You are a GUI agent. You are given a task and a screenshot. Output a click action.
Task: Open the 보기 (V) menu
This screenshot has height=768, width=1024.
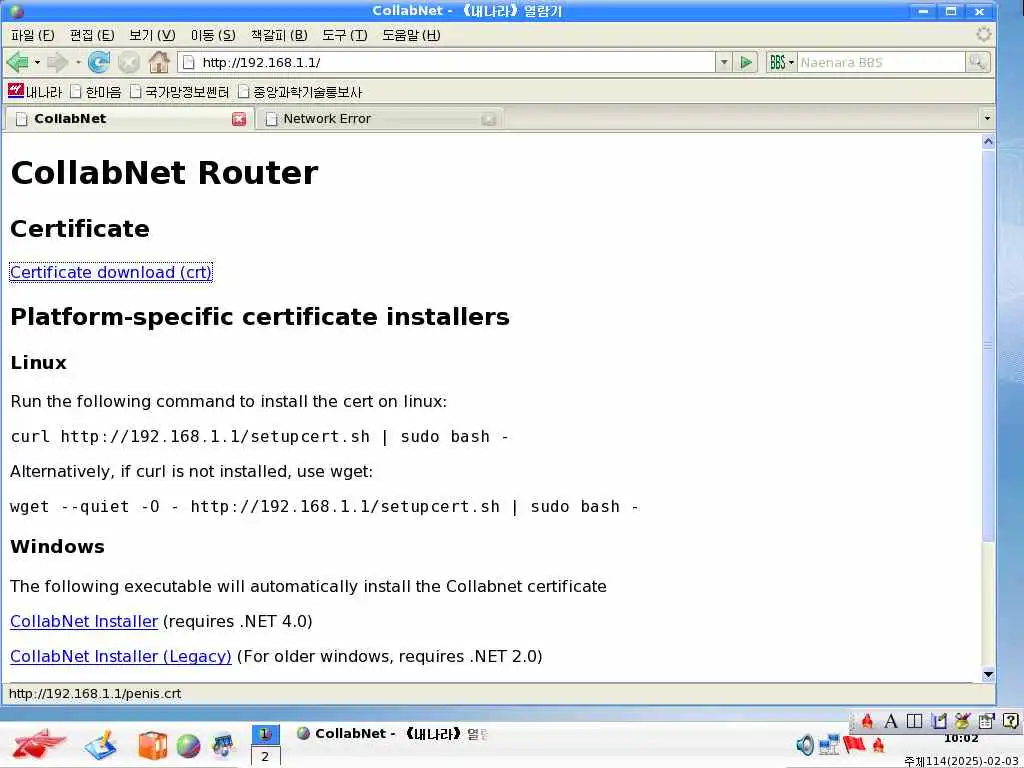(152, 35)
